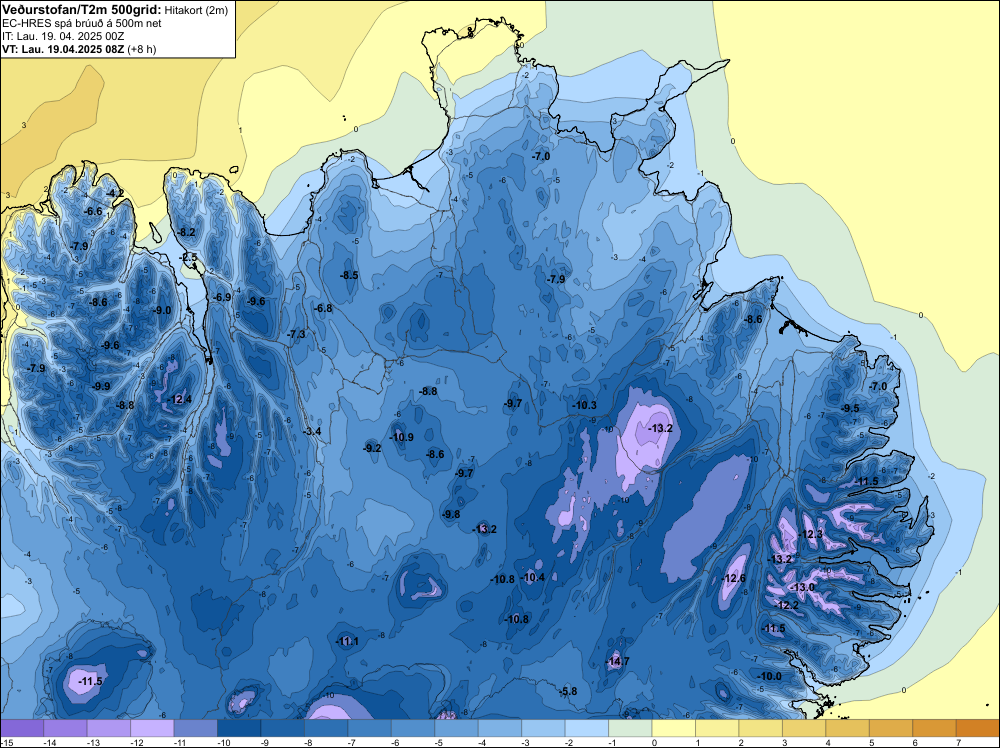Screen dimensions: 1000x748
Task: Click the -8.2 temperature label
Action: pyautogui.click(x=186, y=232)
